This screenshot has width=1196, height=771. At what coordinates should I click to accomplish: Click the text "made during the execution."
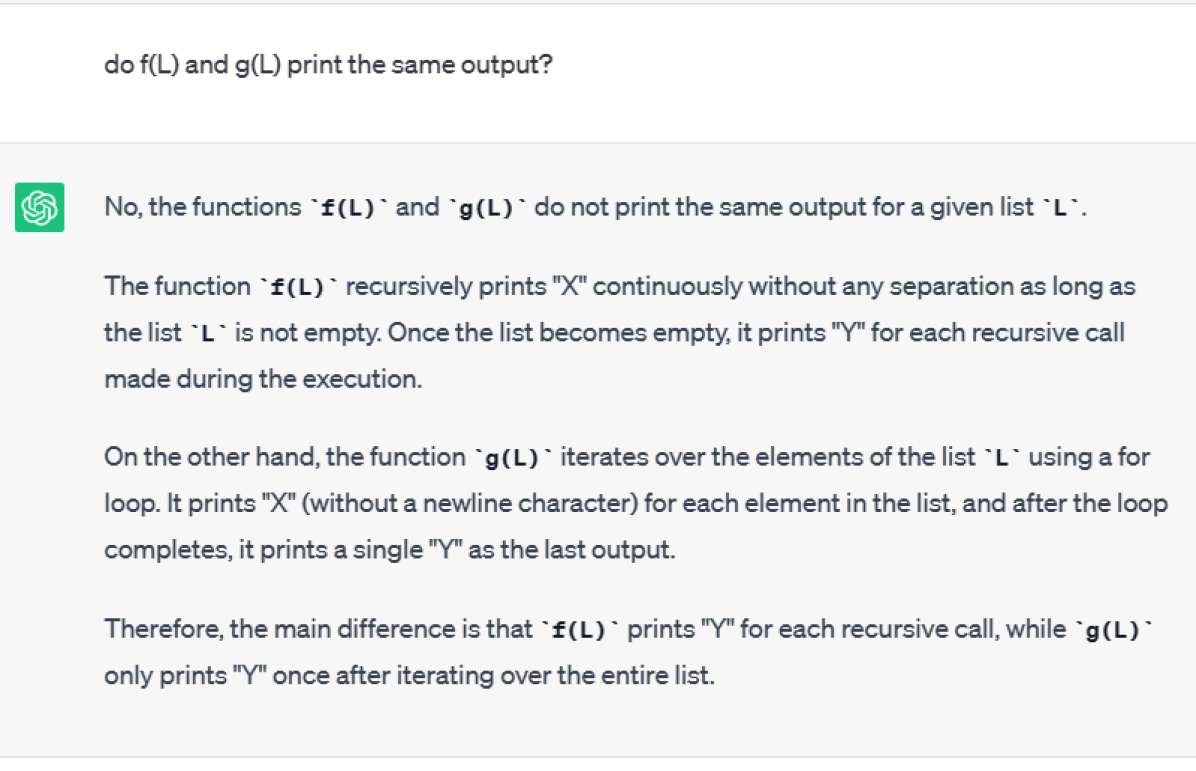click(263, 379)
